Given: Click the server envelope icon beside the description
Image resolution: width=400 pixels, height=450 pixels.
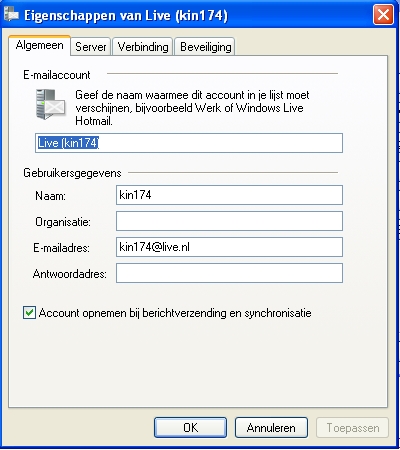Looking at the screenshot, I should (x=50, y=105).
